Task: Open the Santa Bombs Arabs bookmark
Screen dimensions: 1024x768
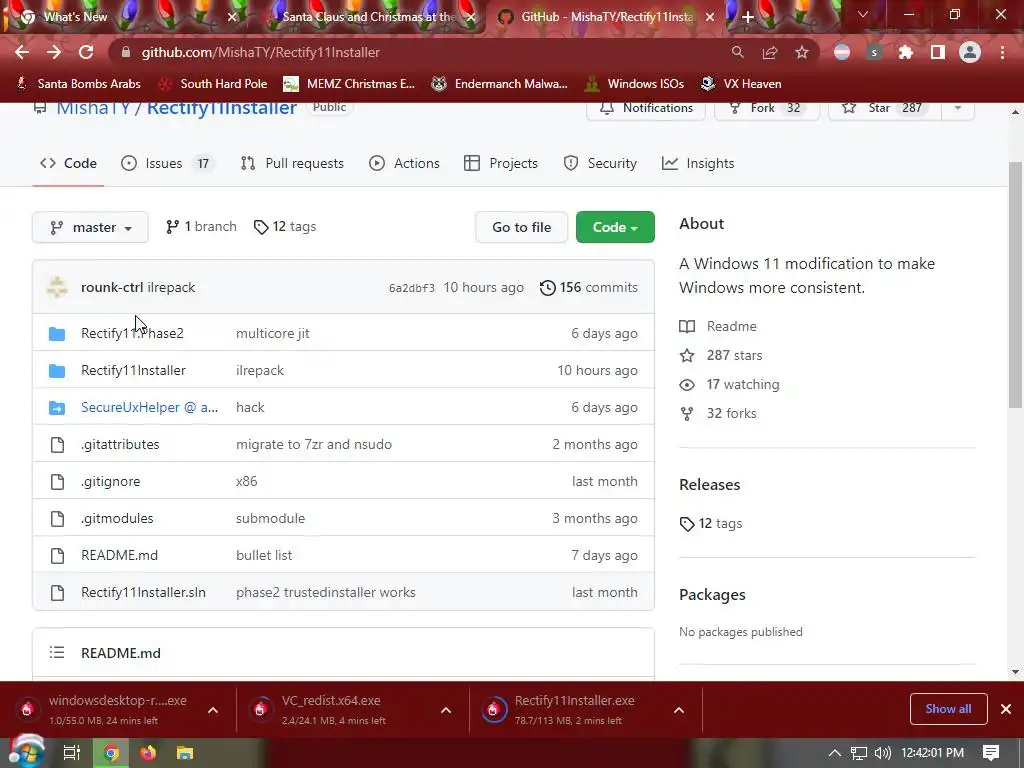Action: click(78, 84)
